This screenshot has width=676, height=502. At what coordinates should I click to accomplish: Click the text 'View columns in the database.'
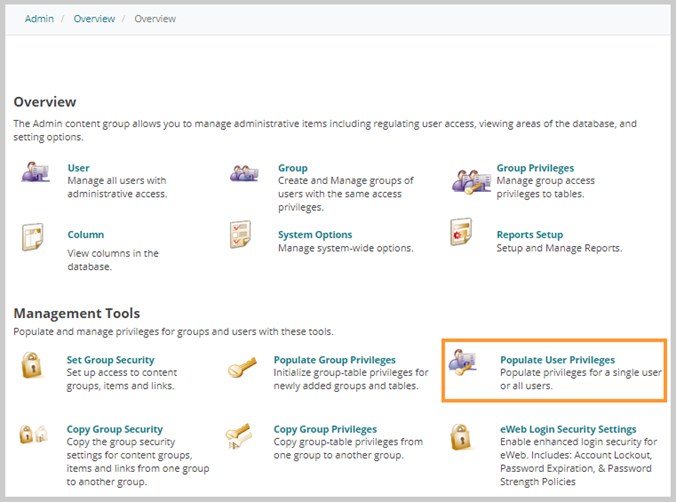113,260
